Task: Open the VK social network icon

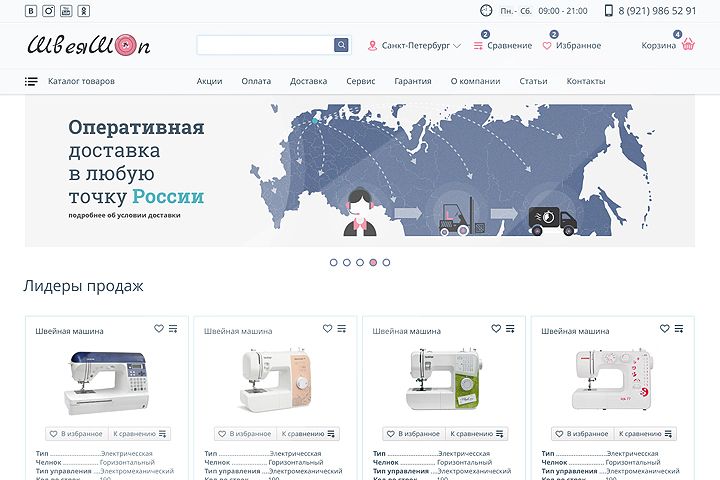Action: (31, 11)
